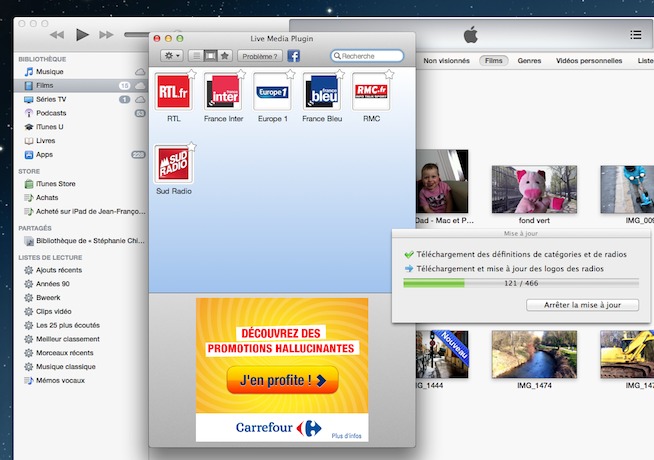Click the Facebook icon in the toolbar
Image resolution: width=654 pixels, height=460 pixels.
[294, 56]
